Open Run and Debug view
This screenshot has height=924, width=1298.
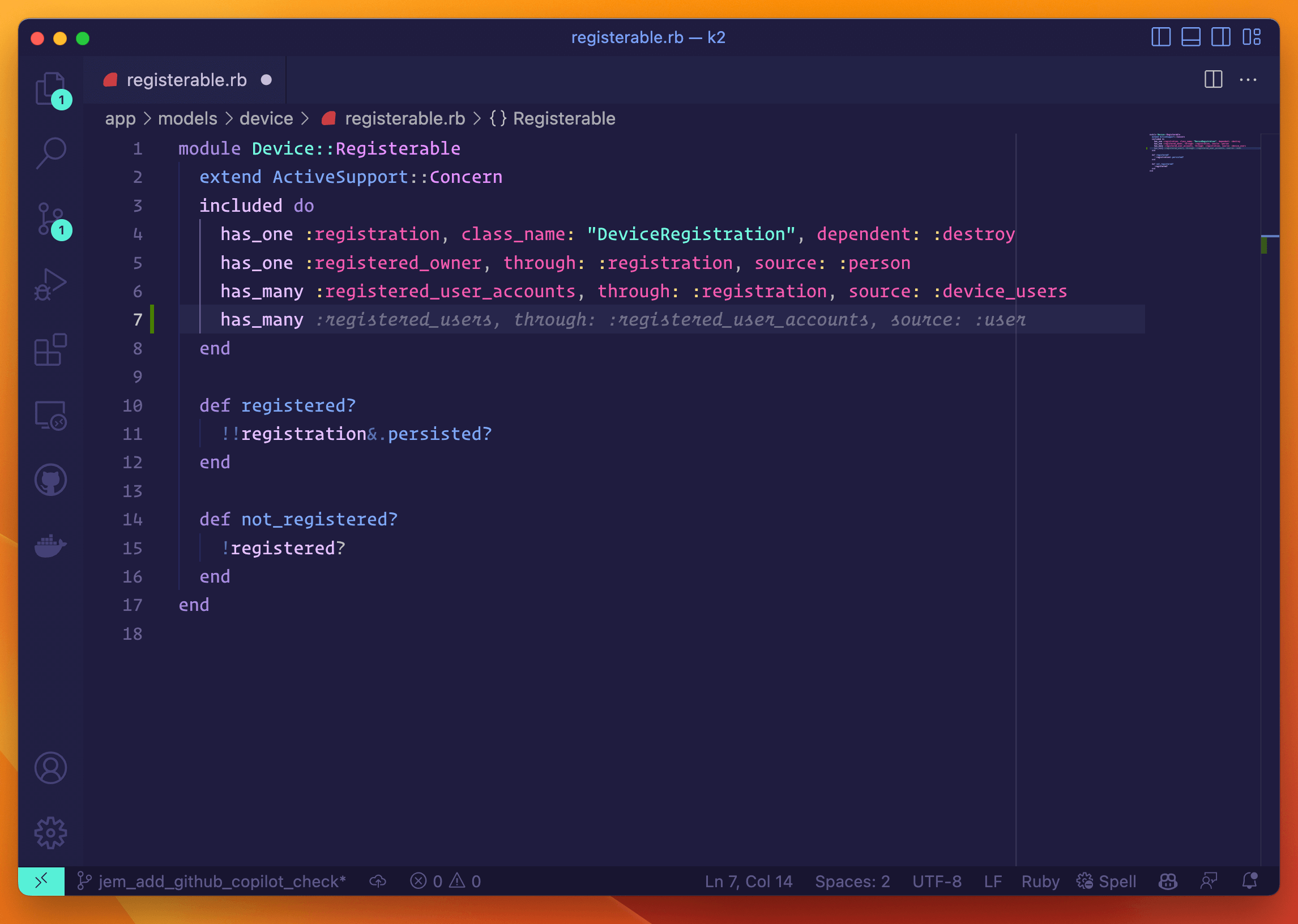[x=50, y=284]
